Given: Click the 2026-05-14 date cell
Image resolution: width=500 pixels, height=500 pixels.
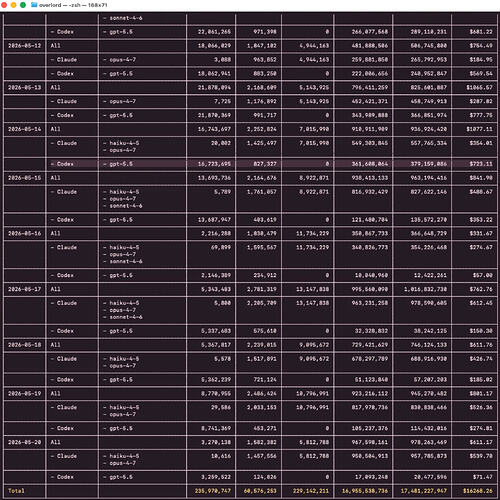Looking at the screenshot, I should coord(25,129).
